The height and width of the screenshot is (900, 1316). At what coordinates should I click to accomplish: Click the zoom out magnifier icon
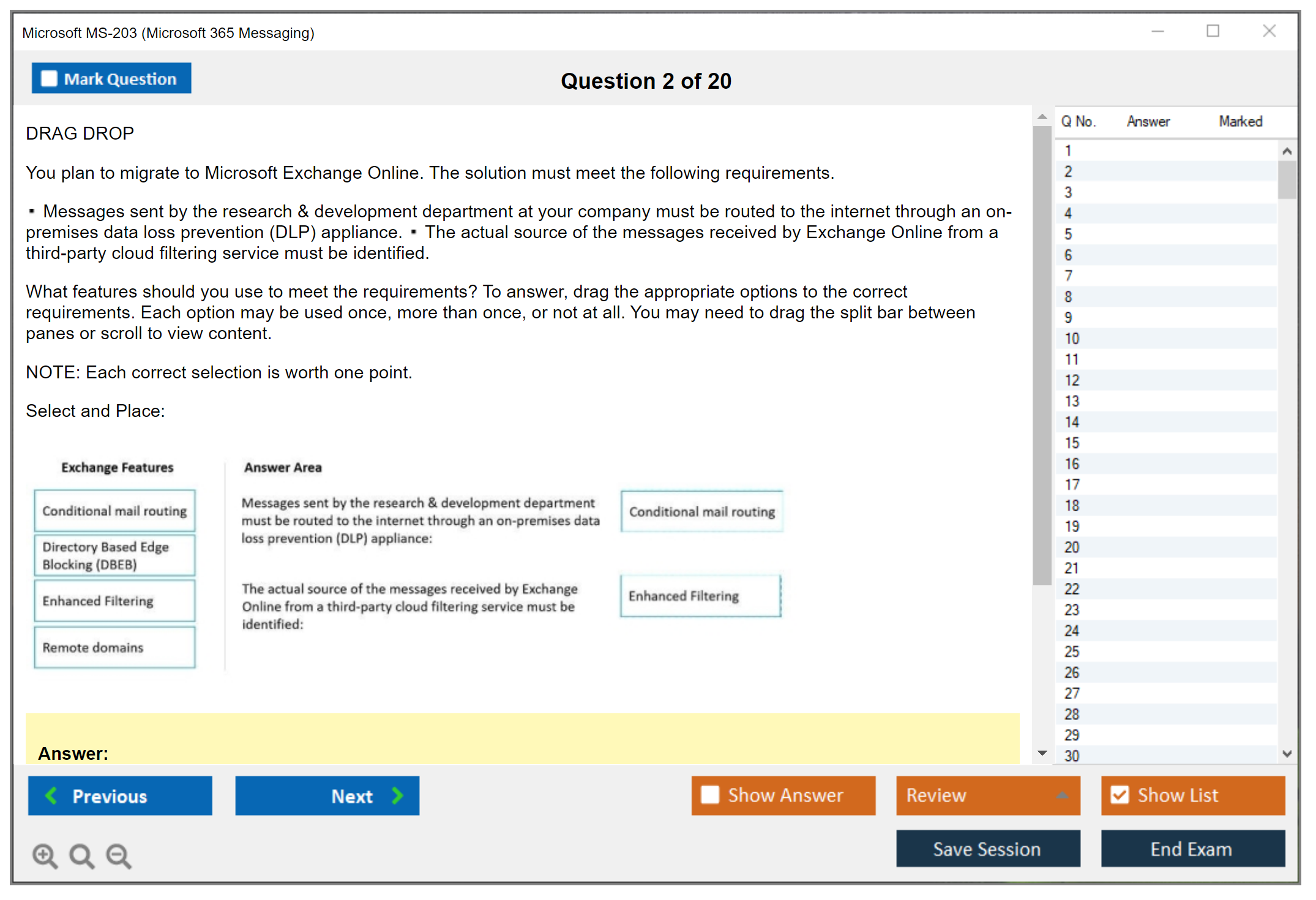coord(119,855)
